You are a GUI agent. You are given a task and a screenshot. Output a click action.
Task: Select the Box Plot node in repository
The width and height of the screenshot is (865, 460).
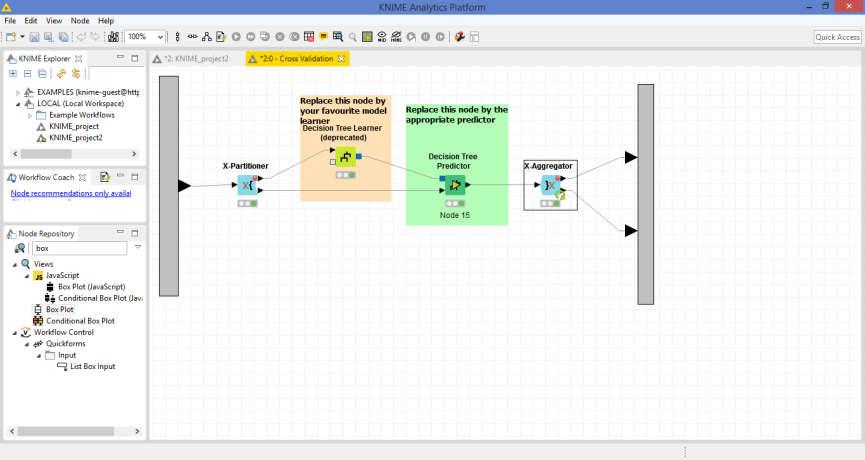point(60,309)
